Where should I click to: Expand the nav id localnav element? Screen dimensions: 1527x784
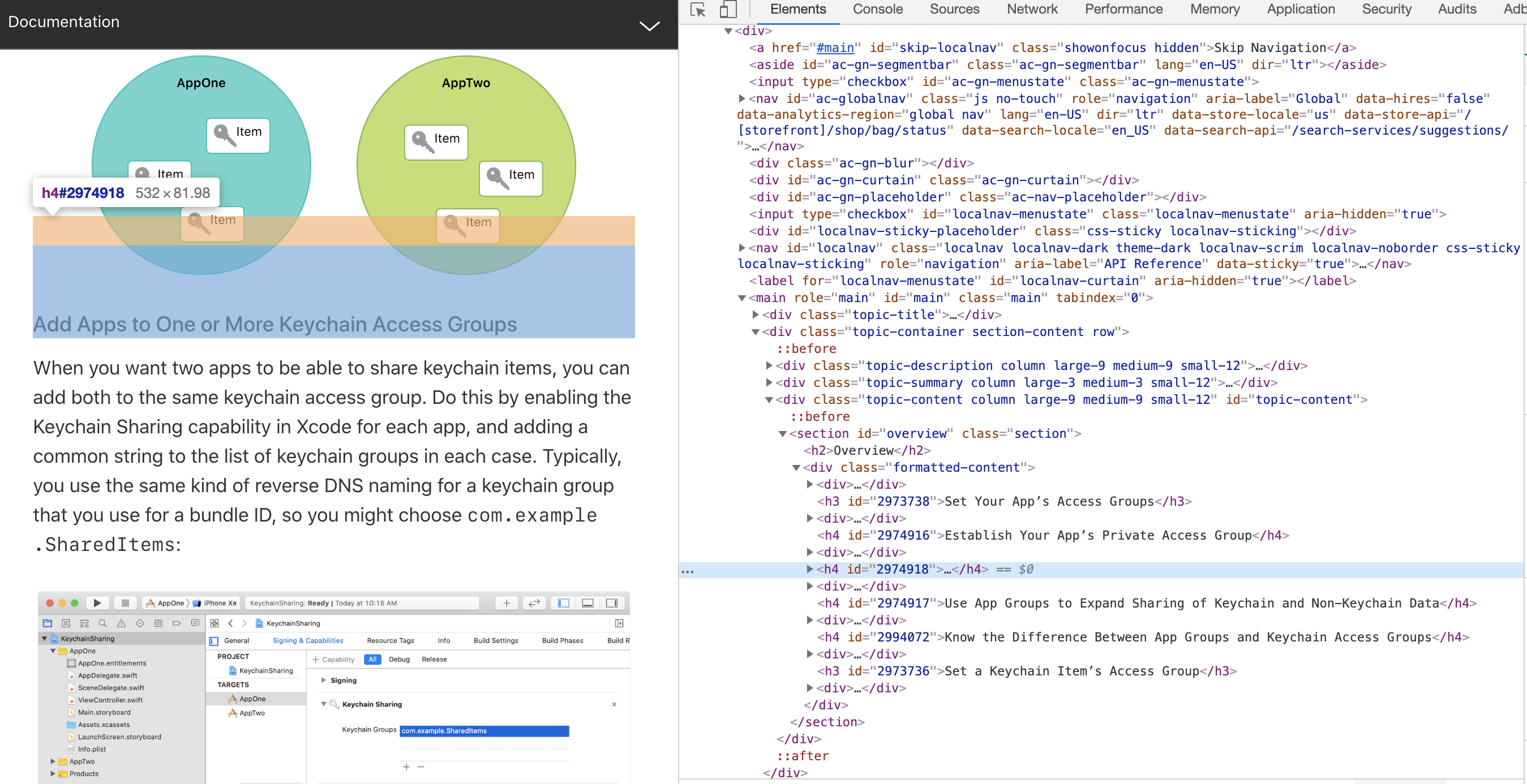pyautogui.click(x=741, y=248)
